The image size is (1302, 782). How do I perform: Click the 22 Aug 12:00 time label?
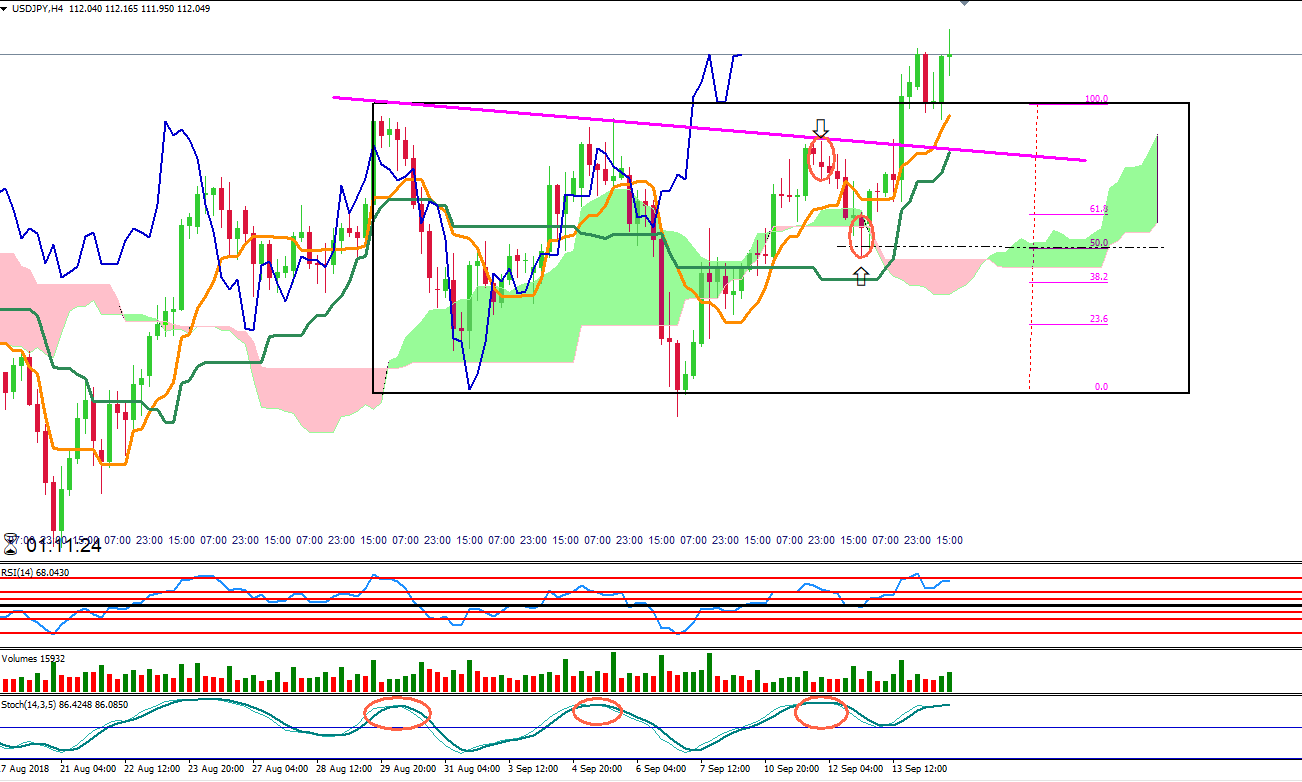point(153,769)
